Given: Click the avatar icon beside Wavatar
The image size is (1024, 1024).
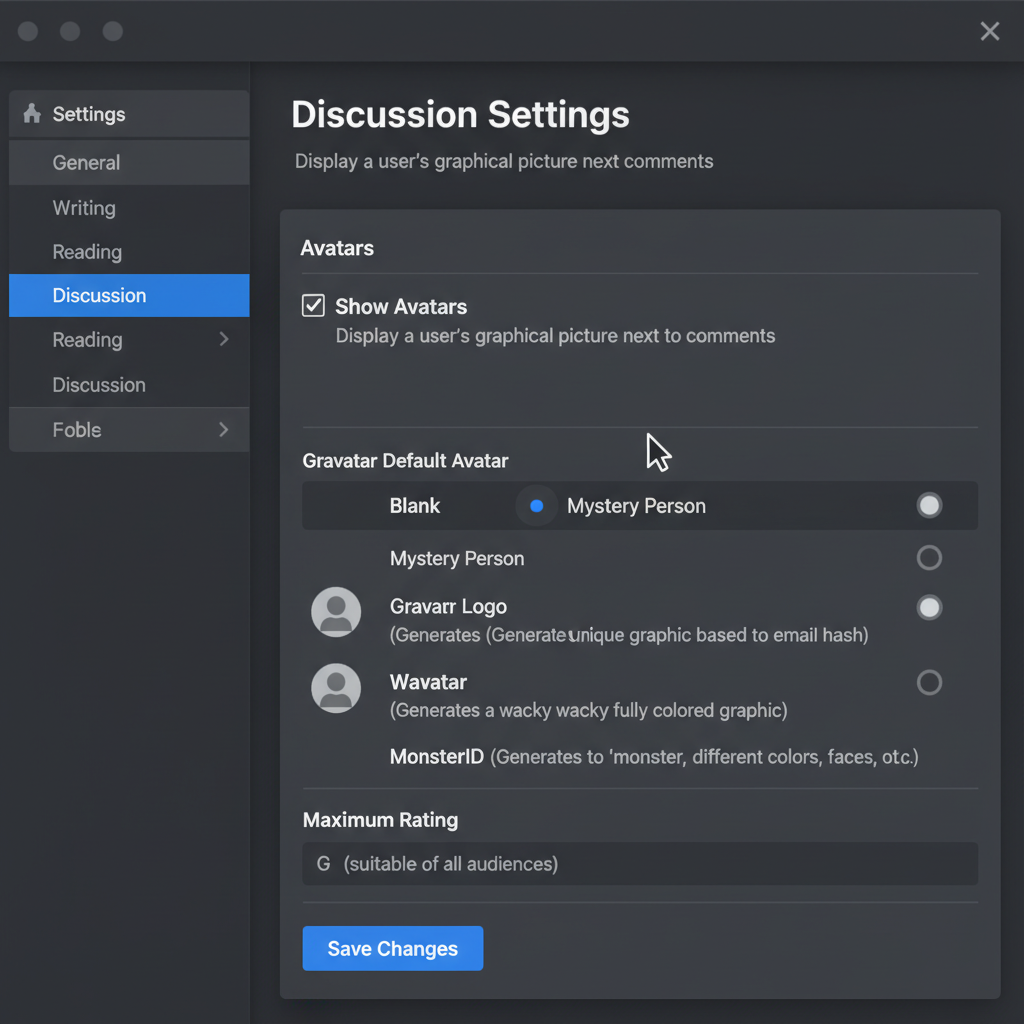Looking at the screenshot, I should tap(336, 688).
